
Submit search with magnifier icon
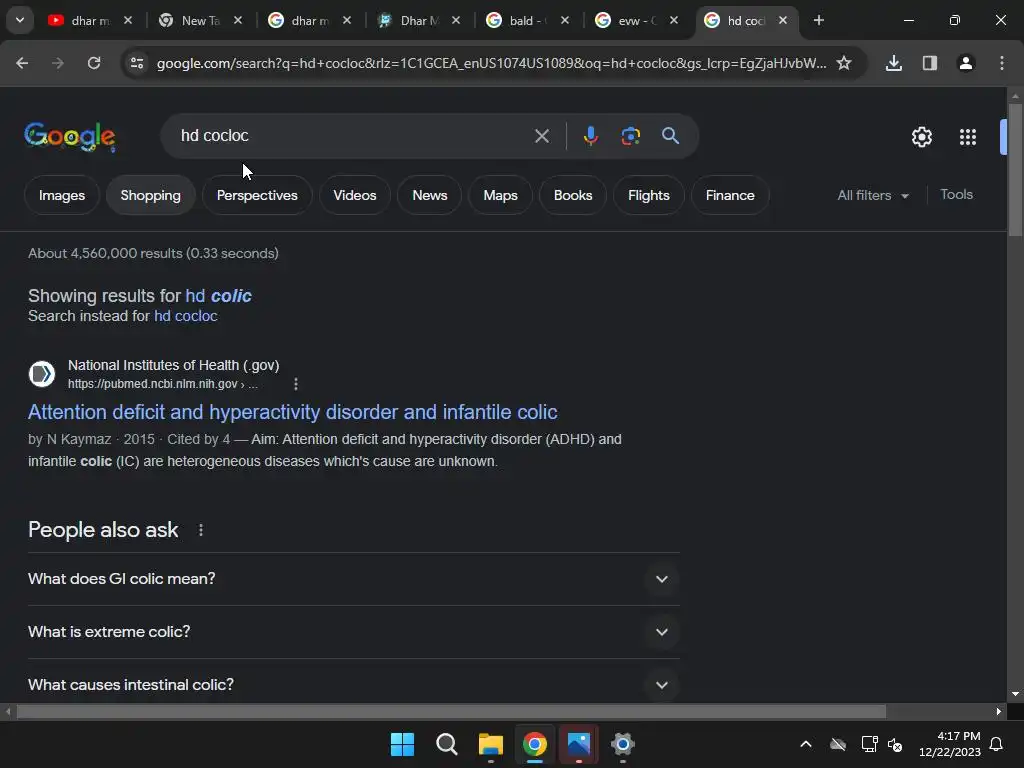click(x=671, y=136)
